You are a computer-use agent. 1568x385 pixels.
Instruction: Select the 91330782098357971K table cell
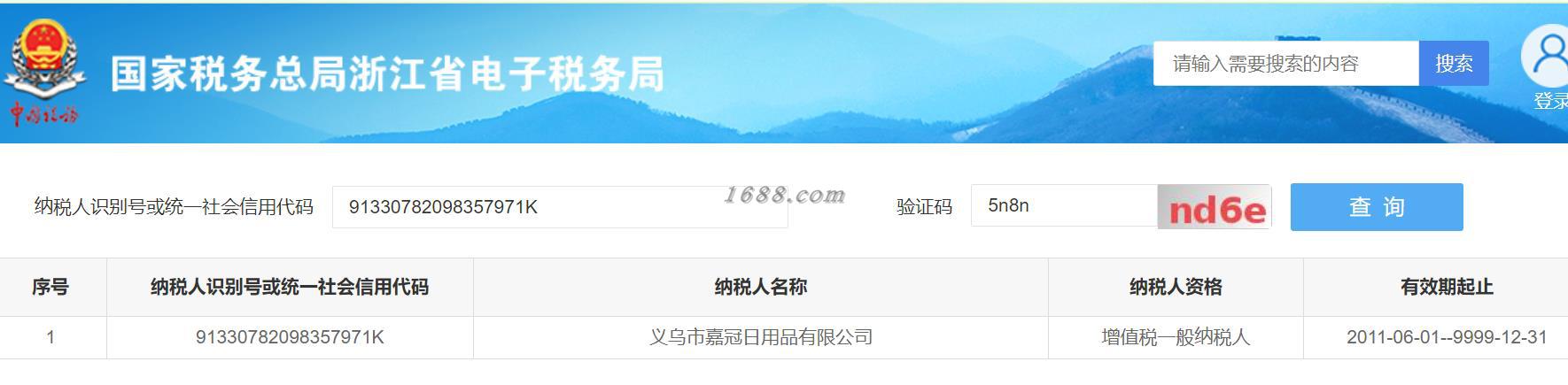[x=290, y=337]
